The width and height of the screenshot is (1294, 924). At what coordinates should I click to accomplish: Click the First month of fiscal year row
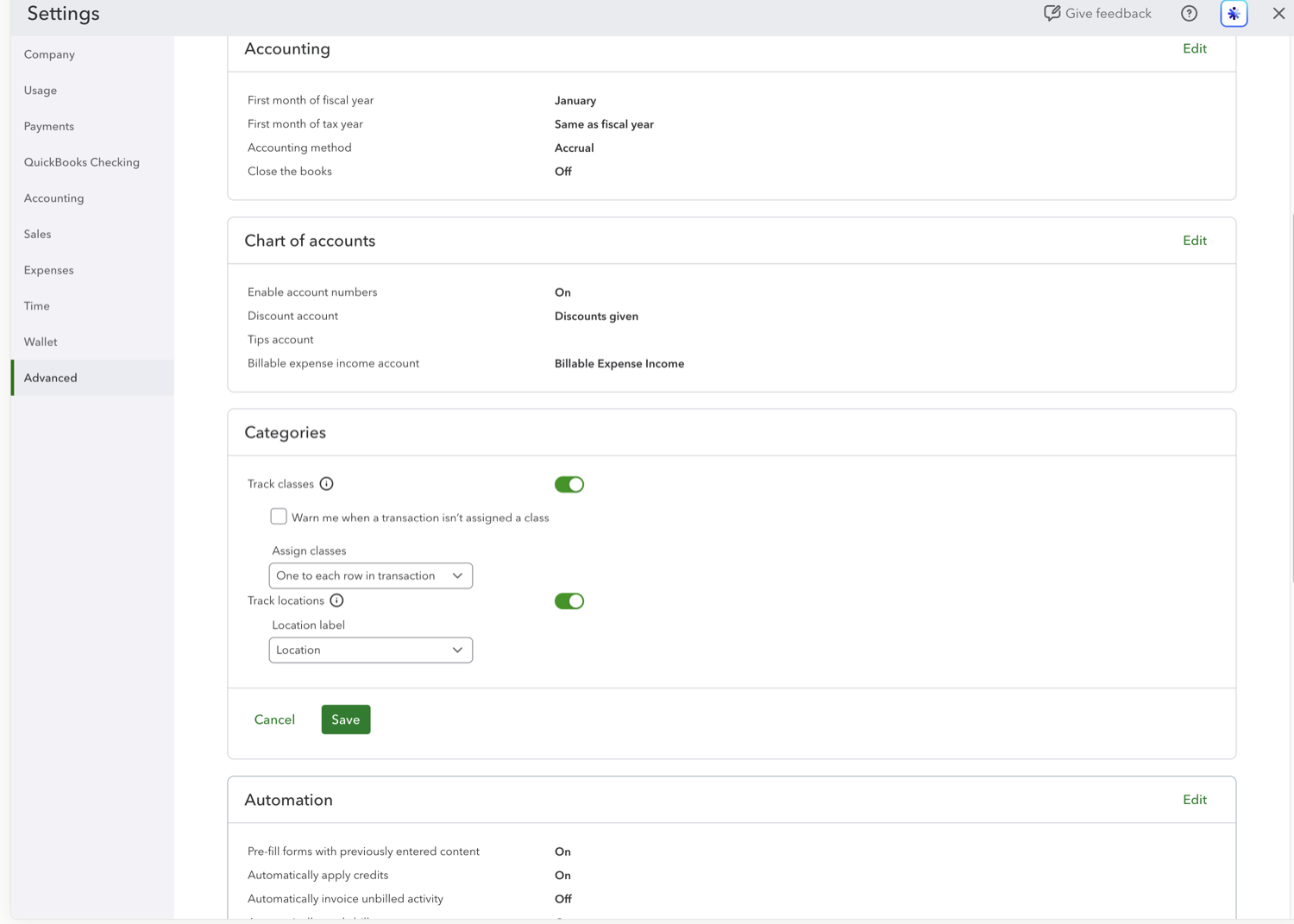732,100
